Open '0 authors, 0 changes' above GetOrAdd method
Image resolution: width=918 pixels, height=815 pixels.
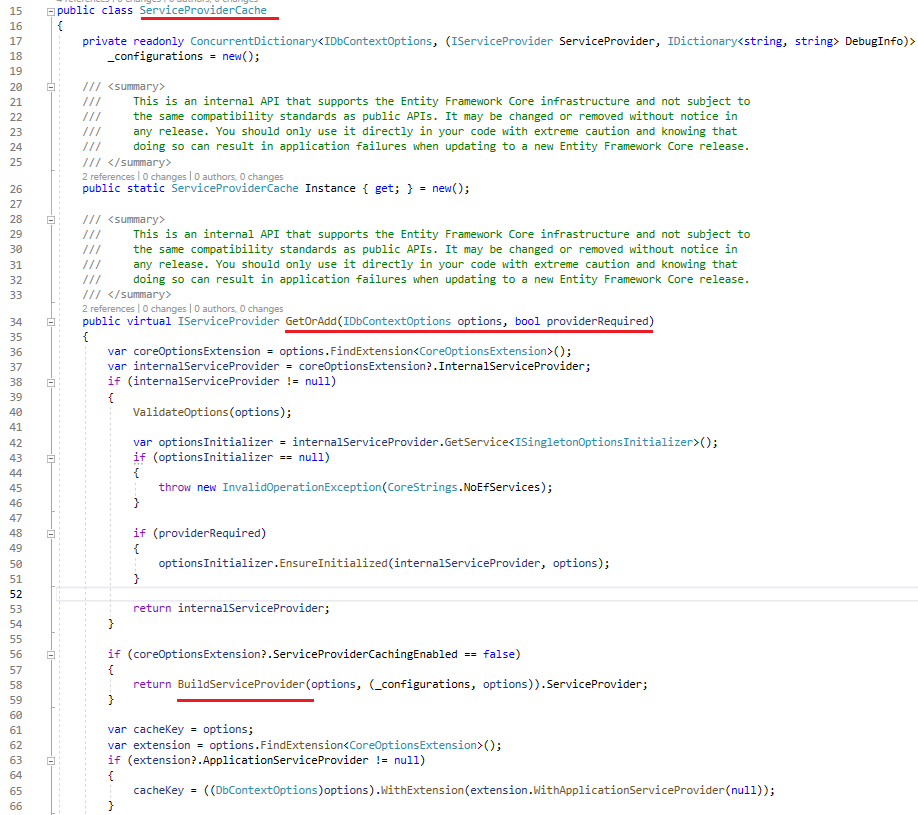[x=238, y=309]
